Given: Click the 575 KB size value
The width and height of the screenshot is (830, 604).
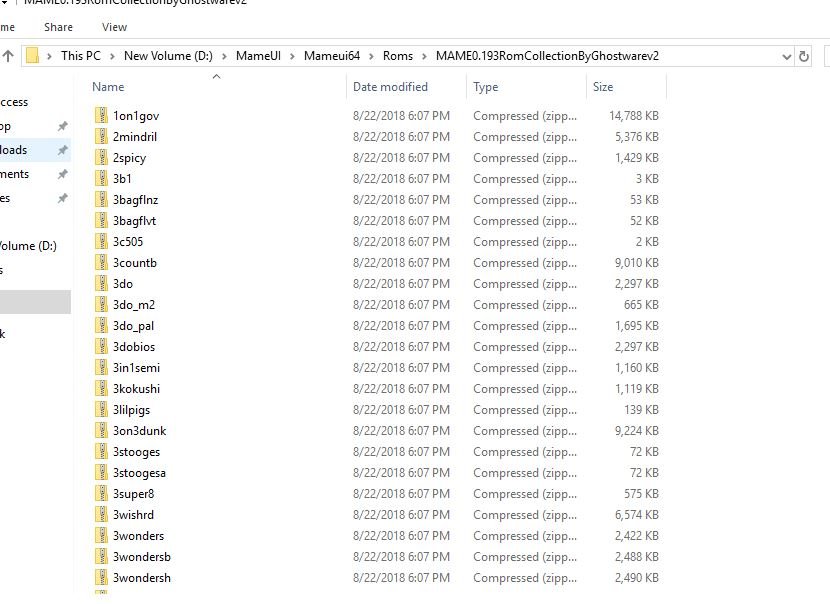Looking at the screenshot, I should [x=641, y=493].
